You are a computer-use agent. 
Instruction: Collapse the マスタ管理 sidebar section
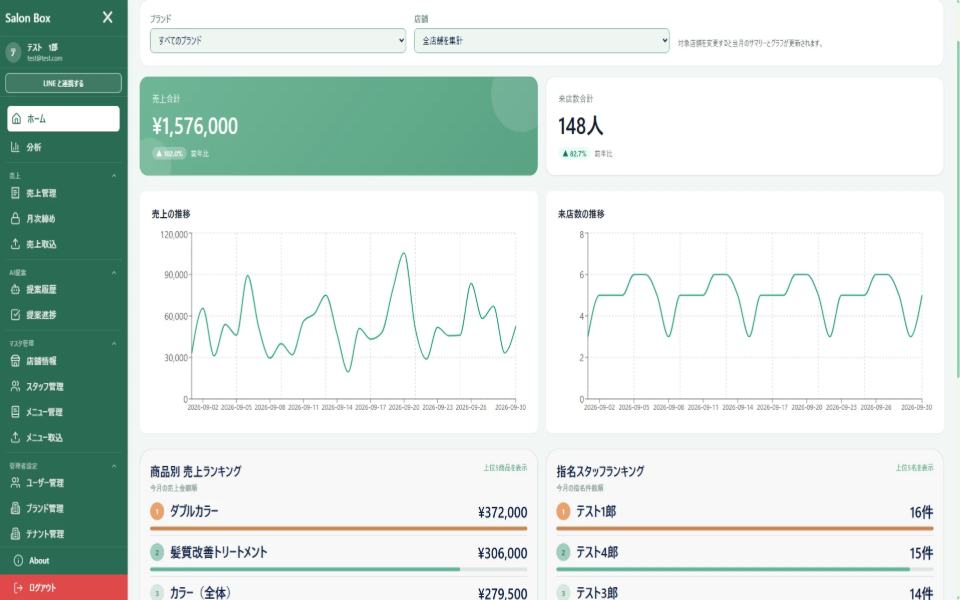point(114,343)
